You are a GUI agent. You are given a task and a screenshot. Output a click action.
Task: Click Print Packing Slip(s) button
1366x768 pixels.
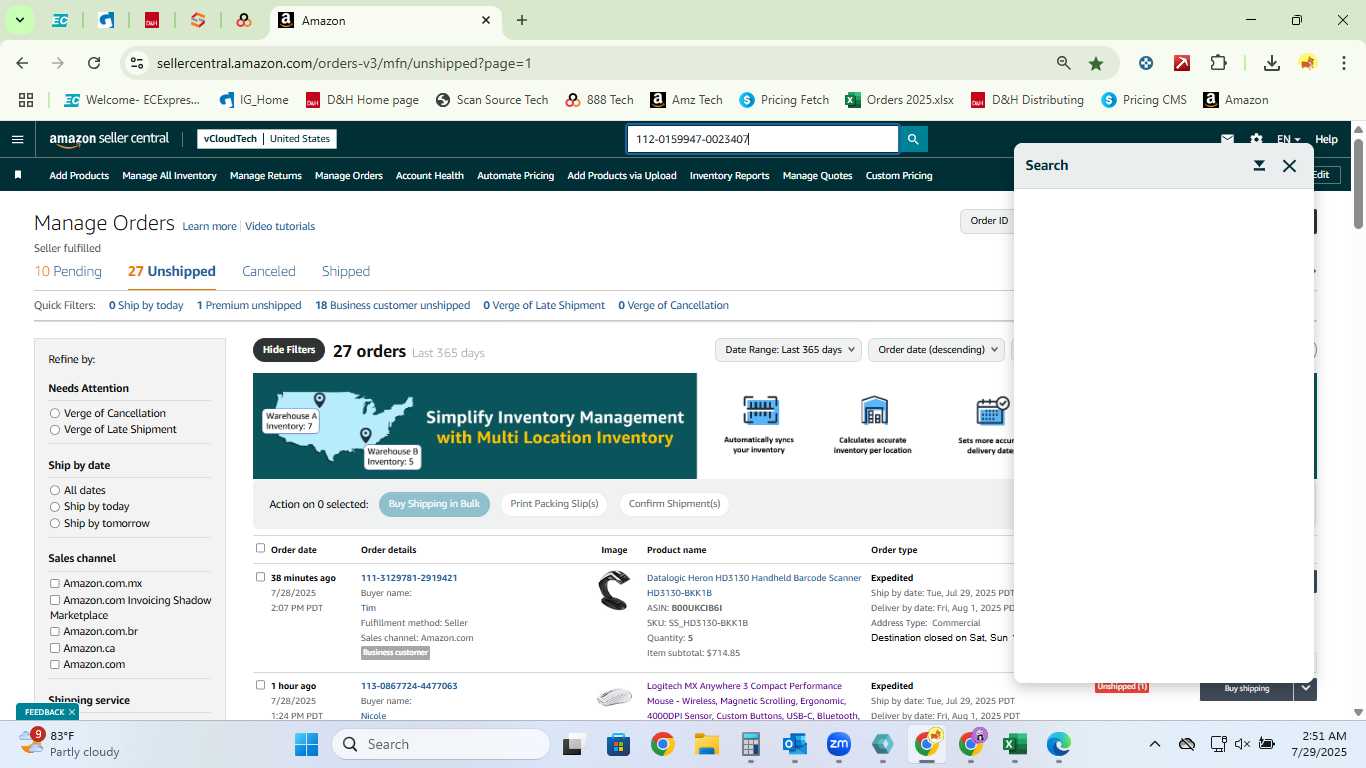(x=554, y=504)
